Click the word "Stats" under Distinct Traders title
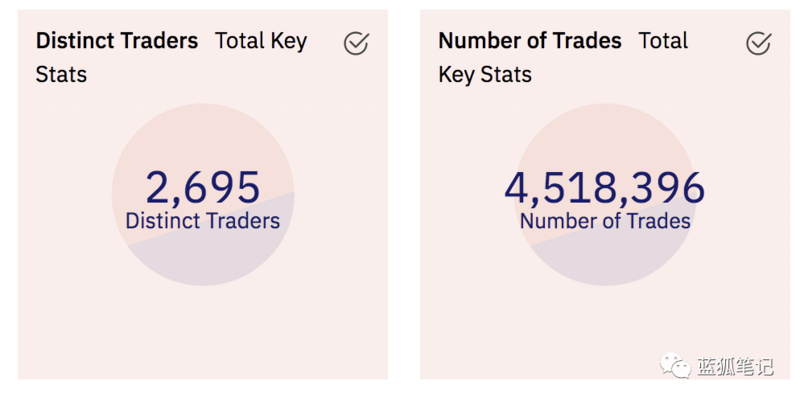Image resolution: width=800 pixels, height=402 pixels. (x=61, y=75)
